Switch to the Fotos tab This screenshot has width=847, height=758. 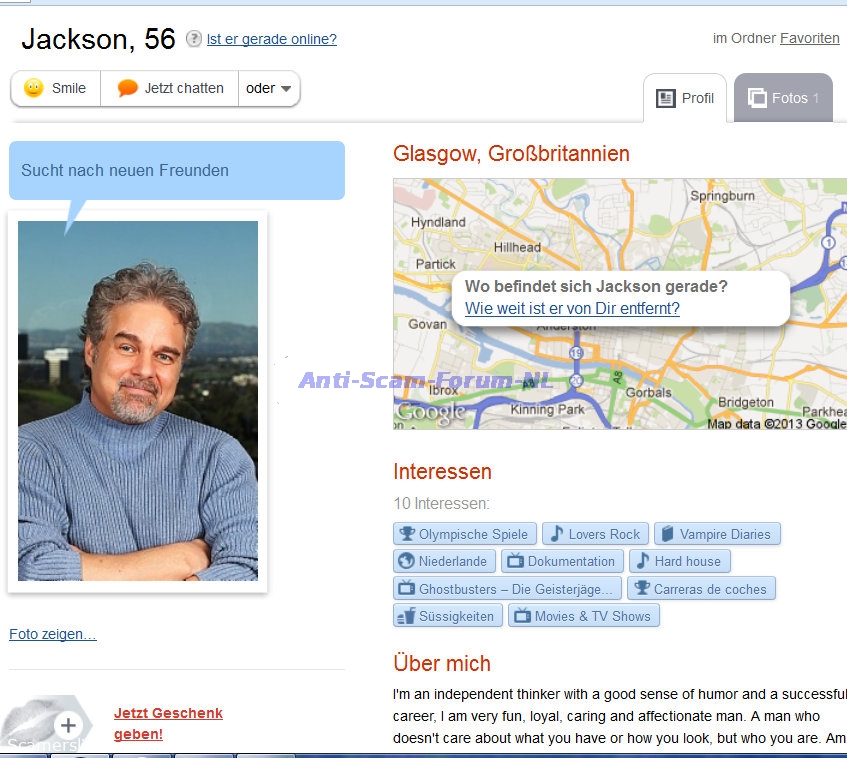click(x=783, y=98)
